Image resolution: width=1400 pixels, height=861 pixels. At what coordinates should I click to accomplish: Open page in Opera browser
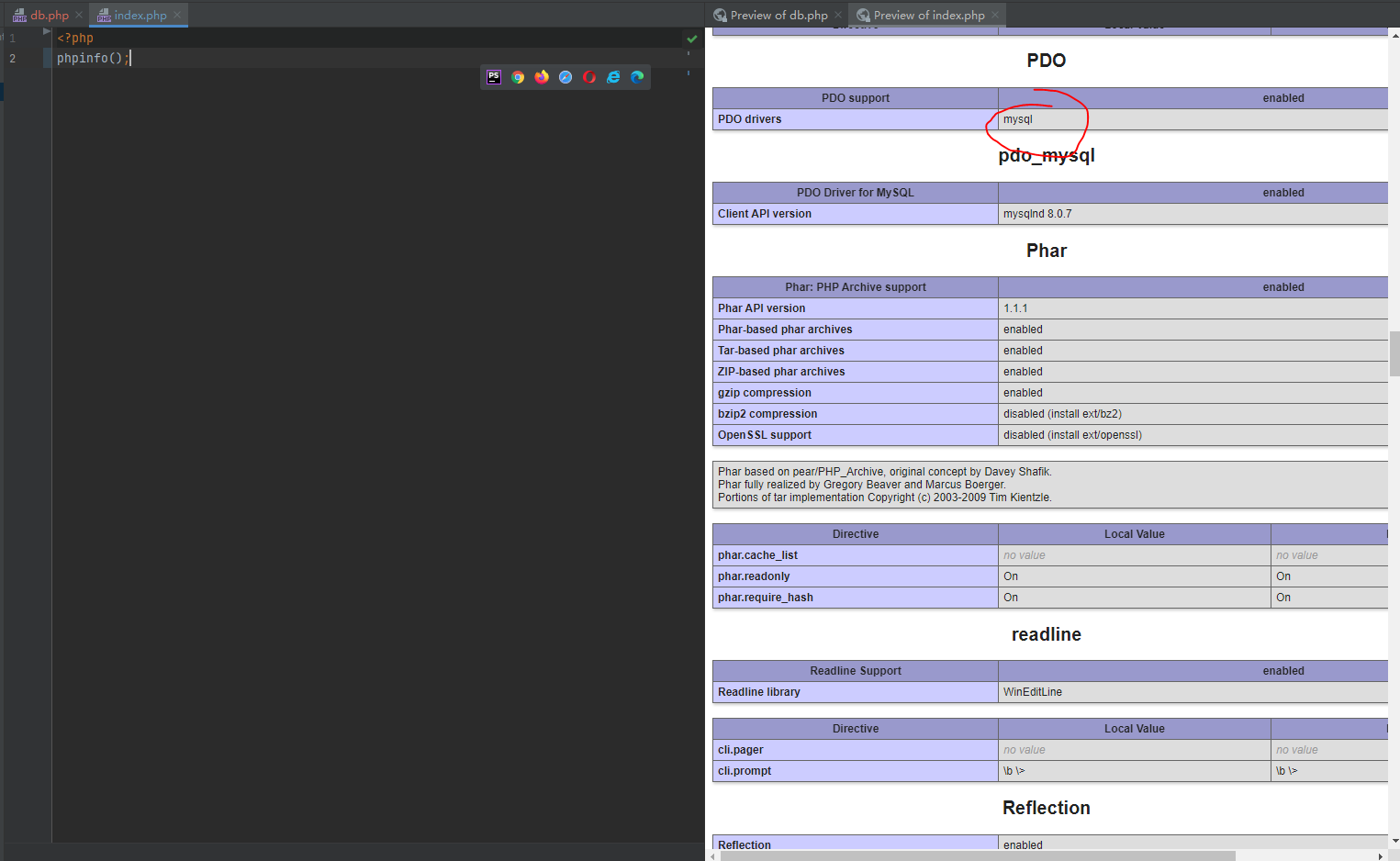589,77
